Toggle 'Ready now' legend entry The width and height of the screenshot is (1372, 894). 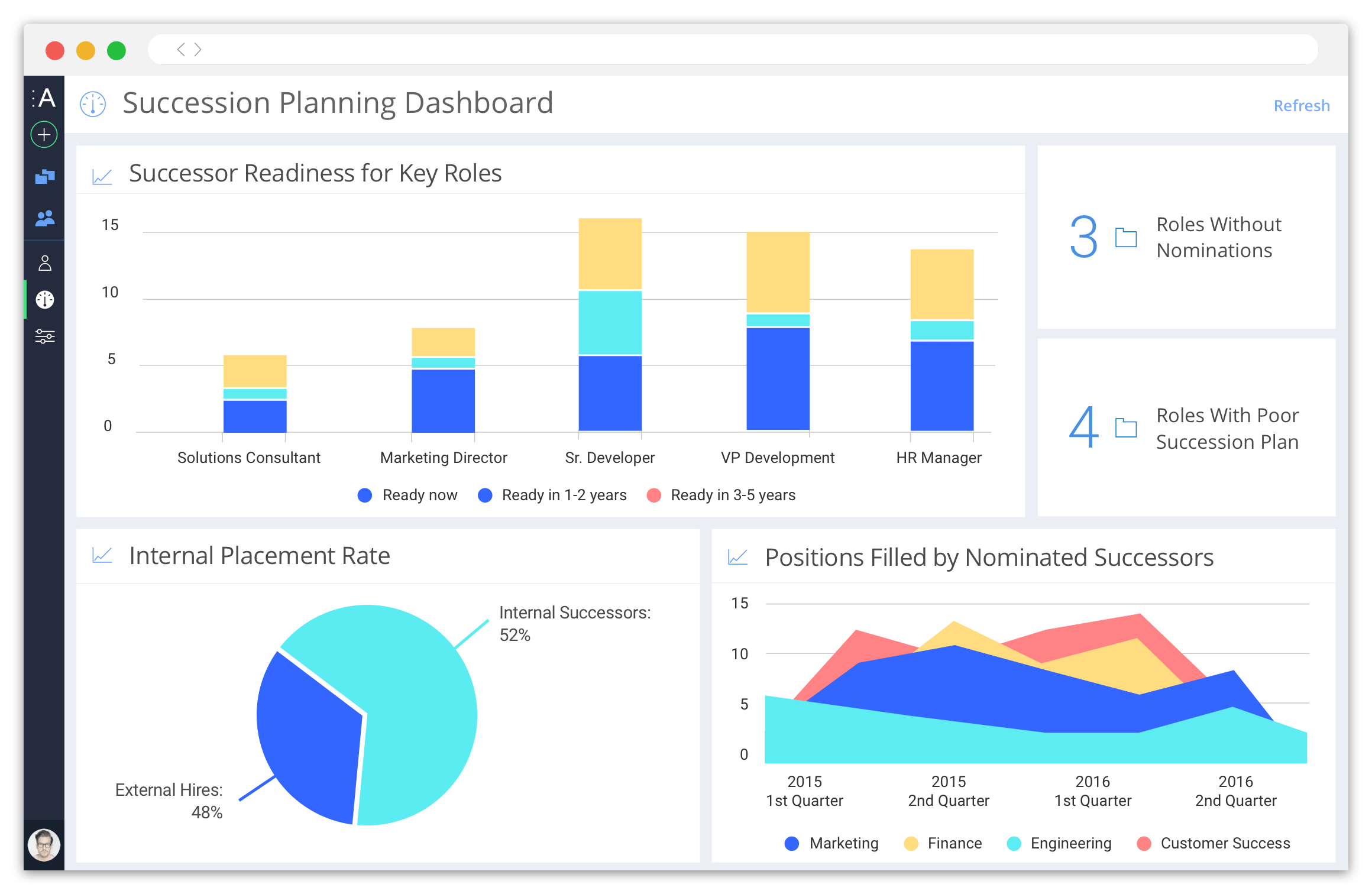(x=407, y=495)
